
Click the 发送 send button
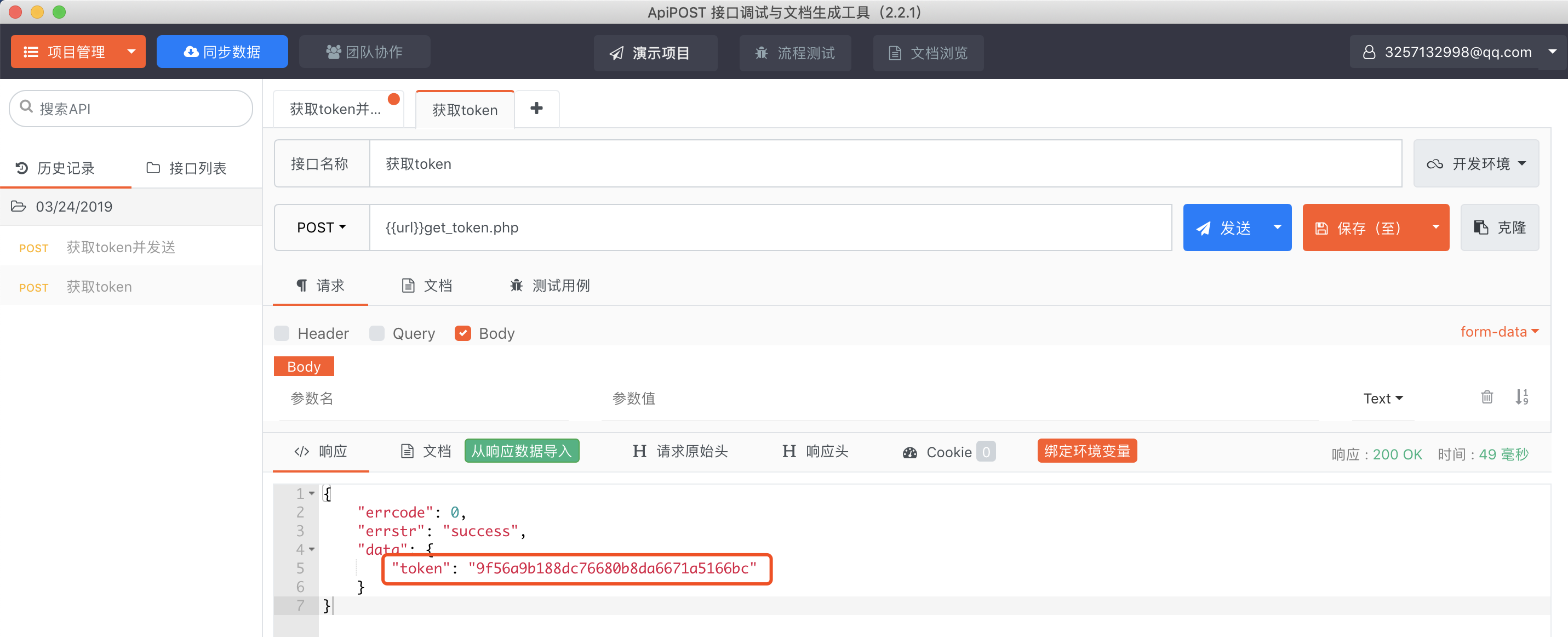tap(1224, 228)
